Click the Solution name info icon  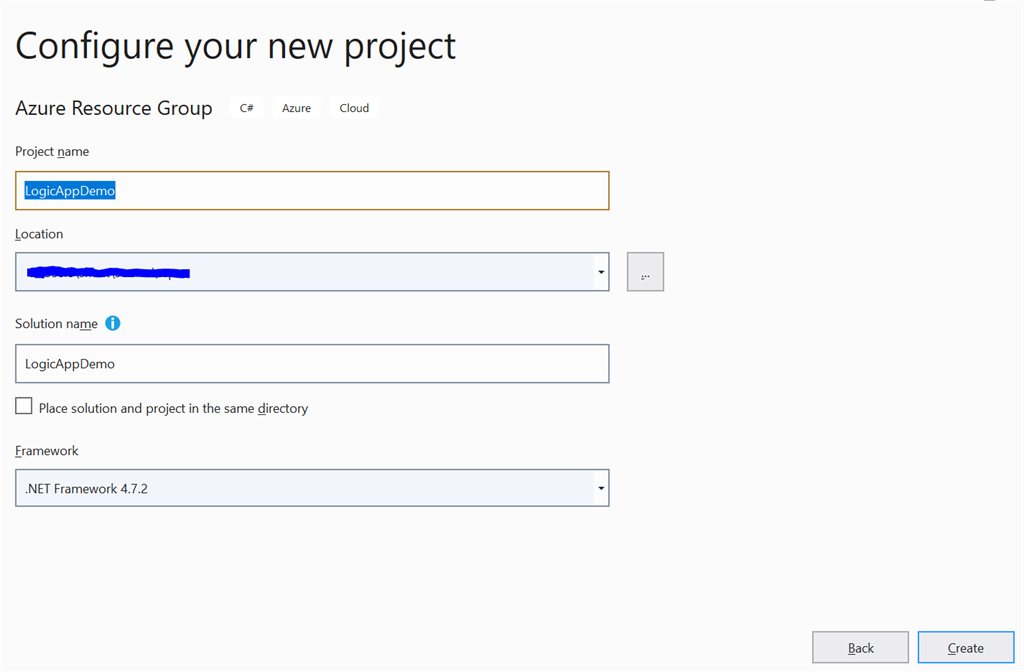click(112, 323)
